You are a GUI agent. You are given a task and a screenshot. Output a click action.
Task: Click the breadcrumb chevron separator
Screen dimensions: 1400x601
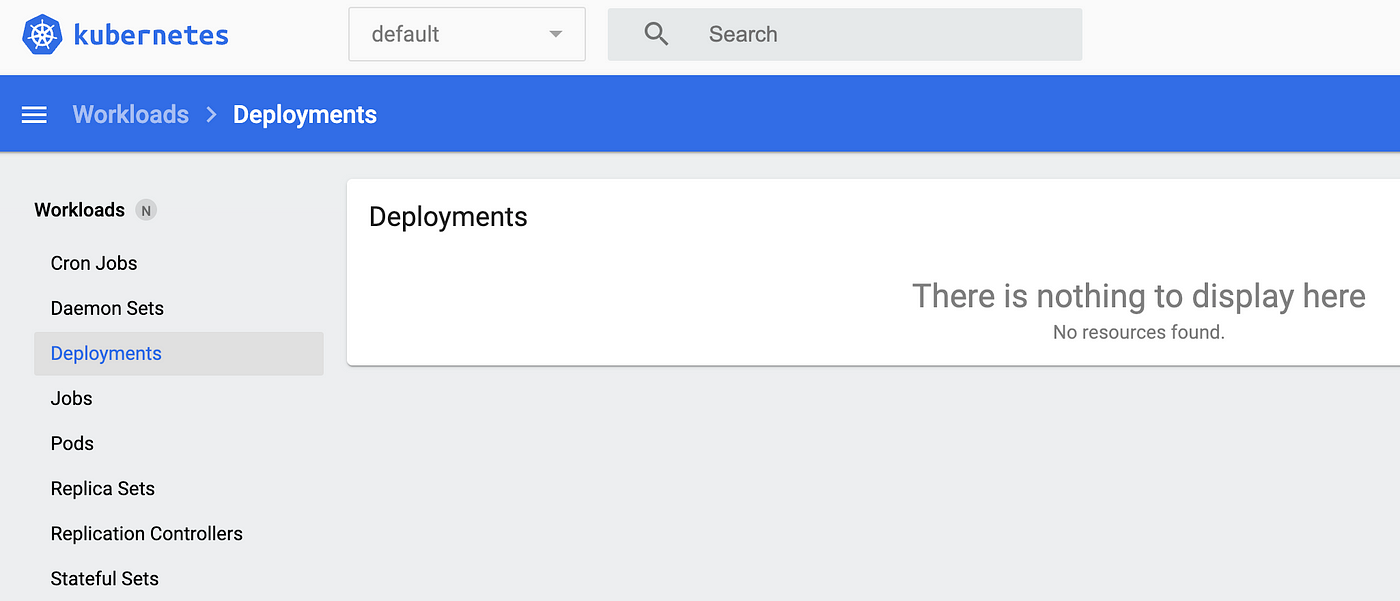211,115
